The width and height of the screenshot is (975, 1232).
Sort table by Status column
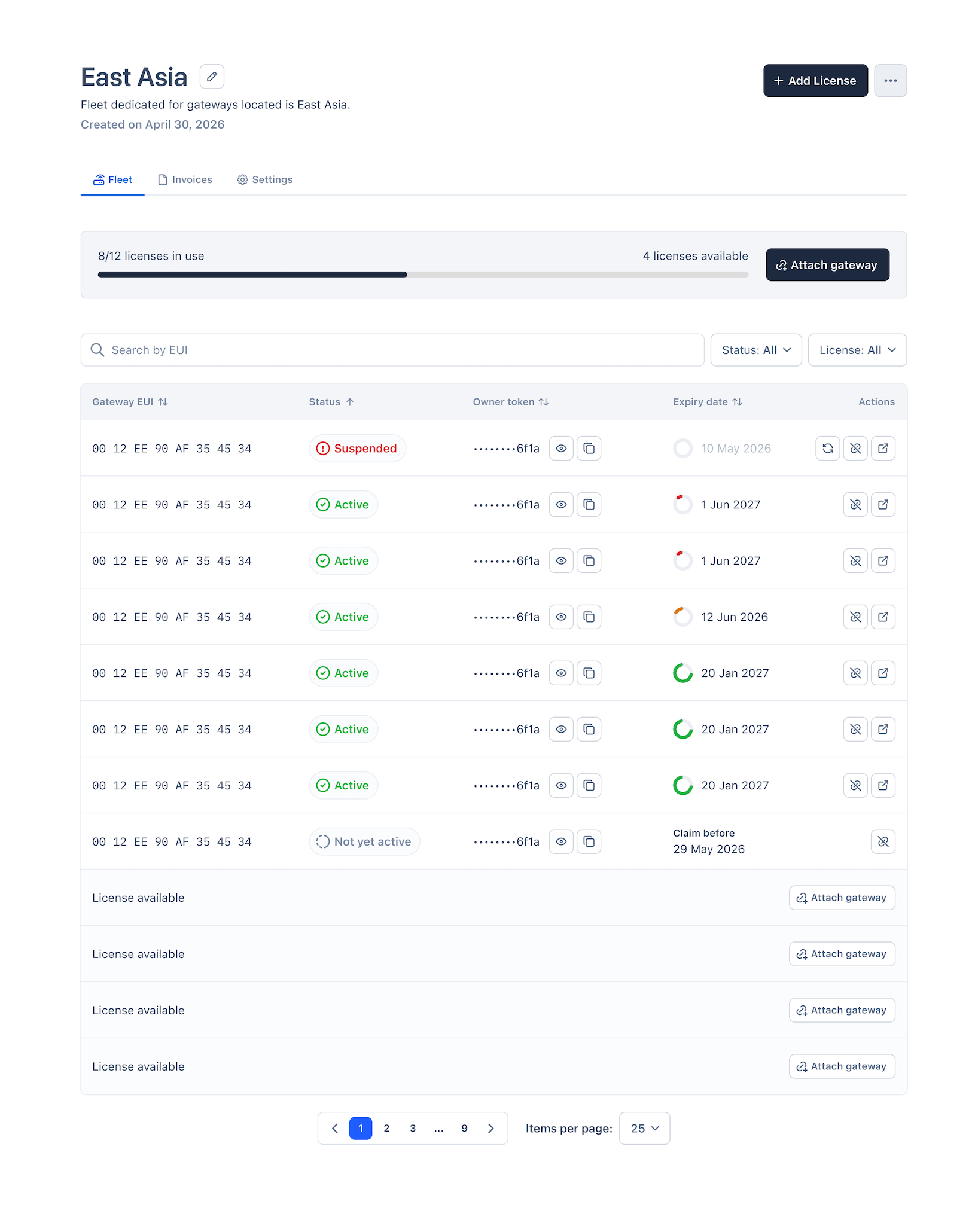(x=331, y=402)
